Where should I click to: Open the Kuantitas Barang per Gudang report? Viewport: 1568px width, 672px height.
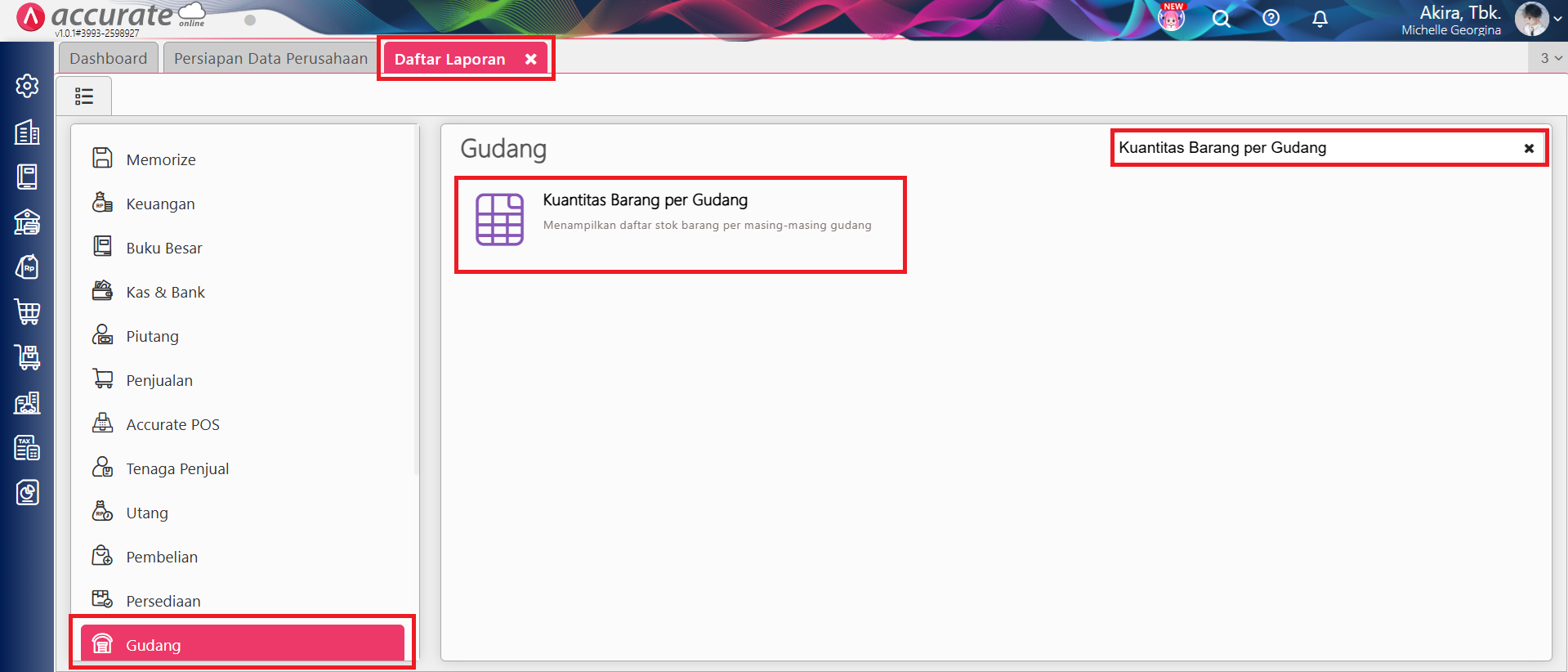point(645,200)
